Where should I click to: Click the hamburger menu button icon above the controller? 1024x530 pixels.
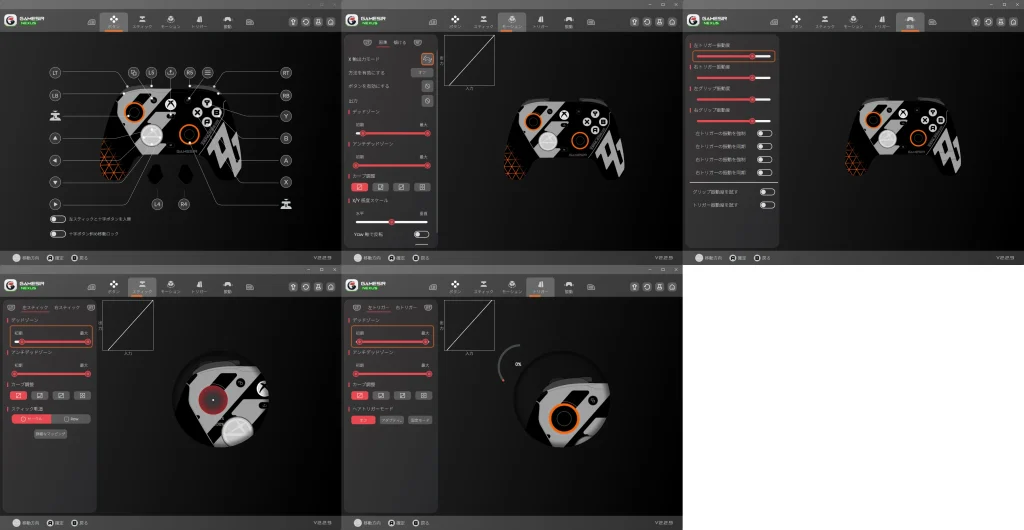(207, 73)
